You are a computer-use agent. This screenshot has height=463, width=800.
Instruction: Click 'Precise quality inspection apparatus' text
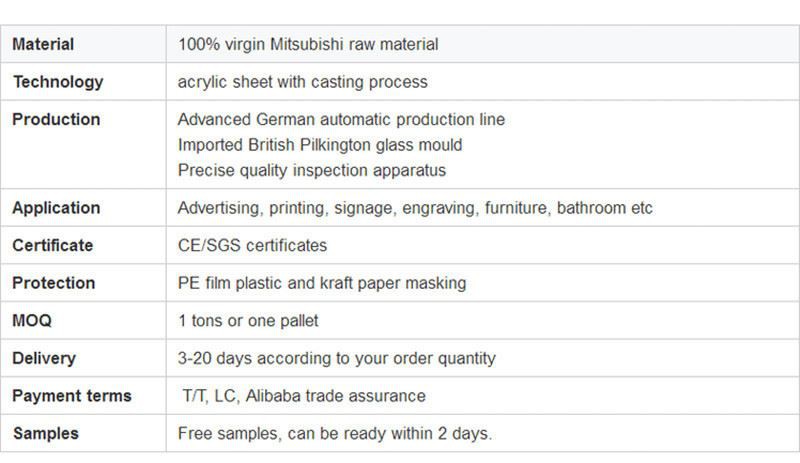click(x=311, y=170)
